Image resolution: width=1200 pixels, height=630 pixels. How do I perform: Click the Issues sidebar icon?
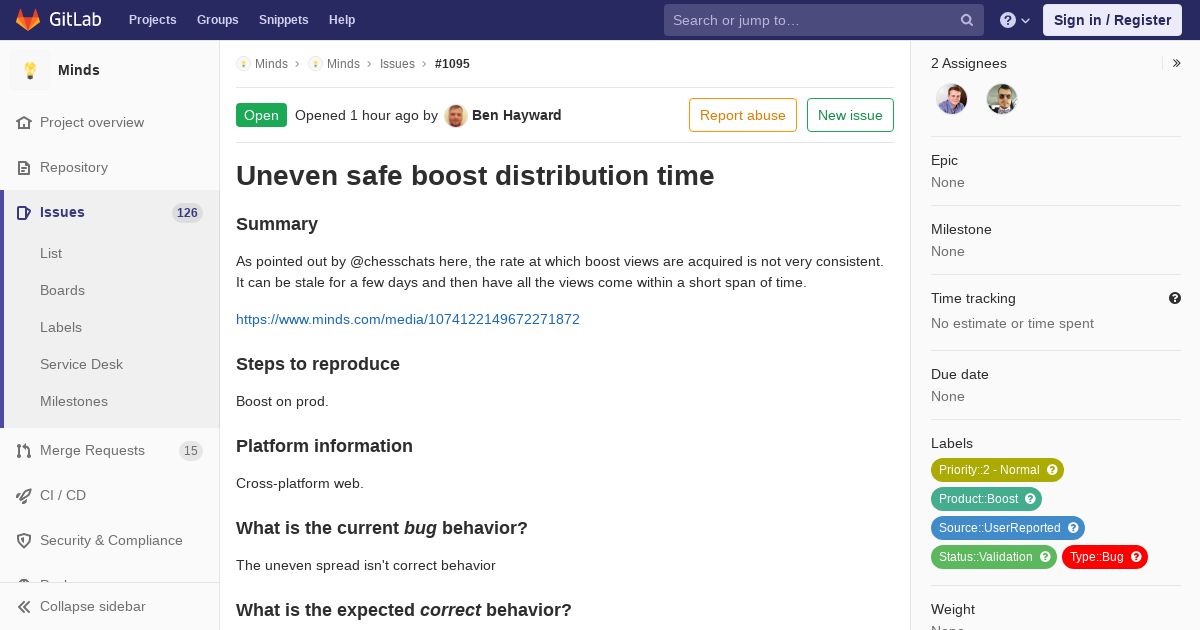point(24,212)
